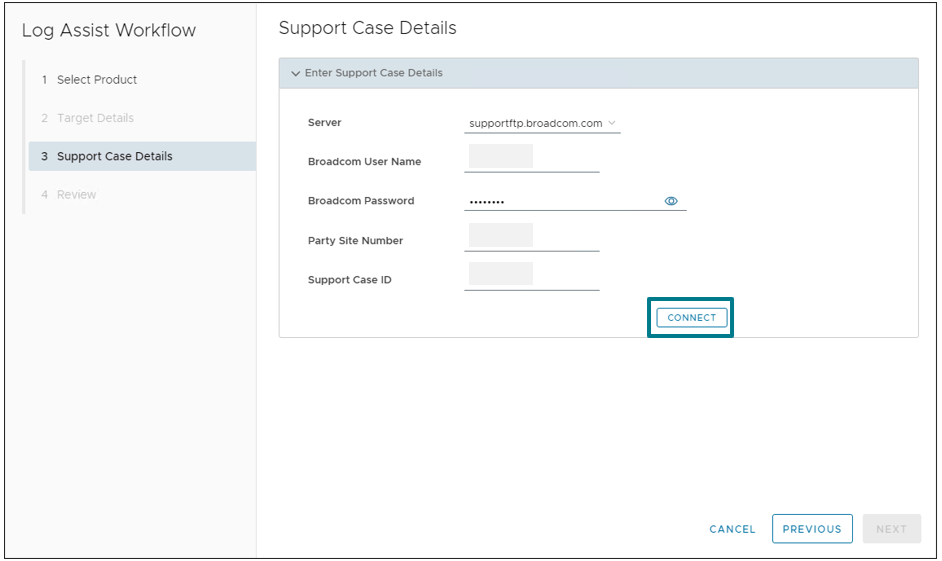Select the Support Case Details workflow step

coord(114,156)
